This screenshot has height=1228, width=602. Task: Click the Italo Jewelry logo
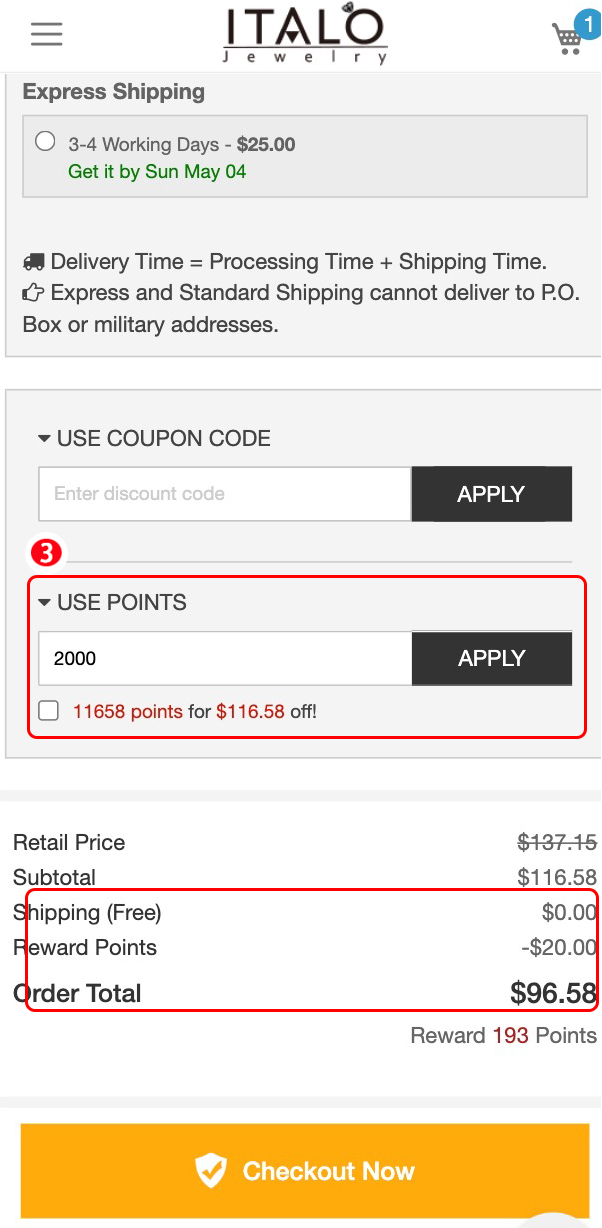point(305,35)
